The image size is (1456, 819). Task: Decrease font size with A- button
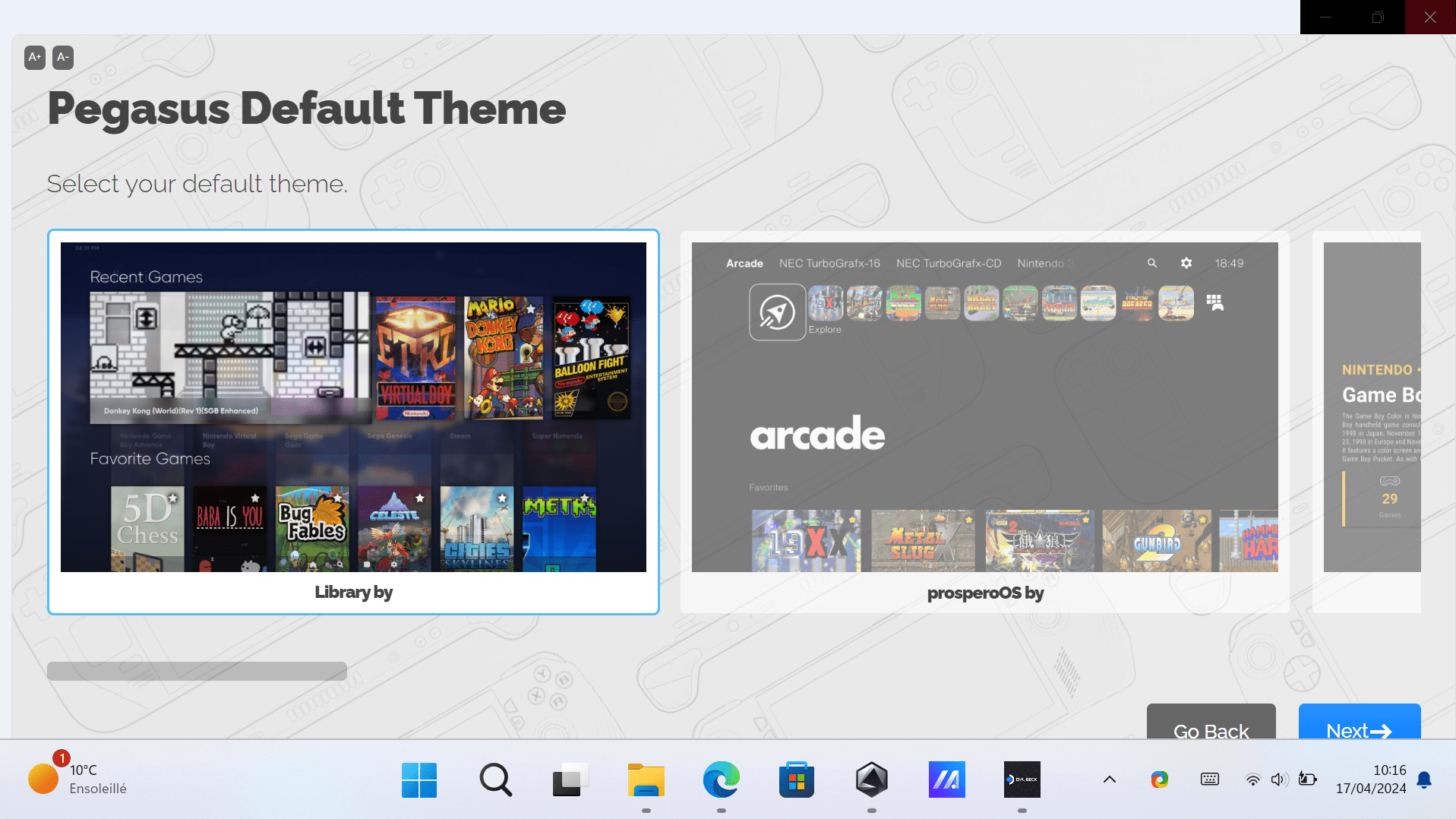point(63,57)
